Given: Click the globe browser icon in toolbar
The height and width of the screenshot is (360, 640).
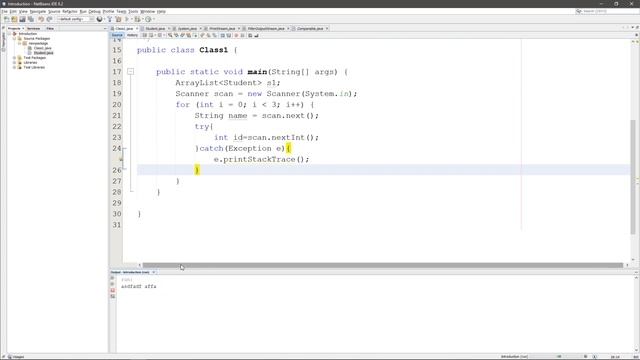Looking at the screenshot, I should click(99, 19).
